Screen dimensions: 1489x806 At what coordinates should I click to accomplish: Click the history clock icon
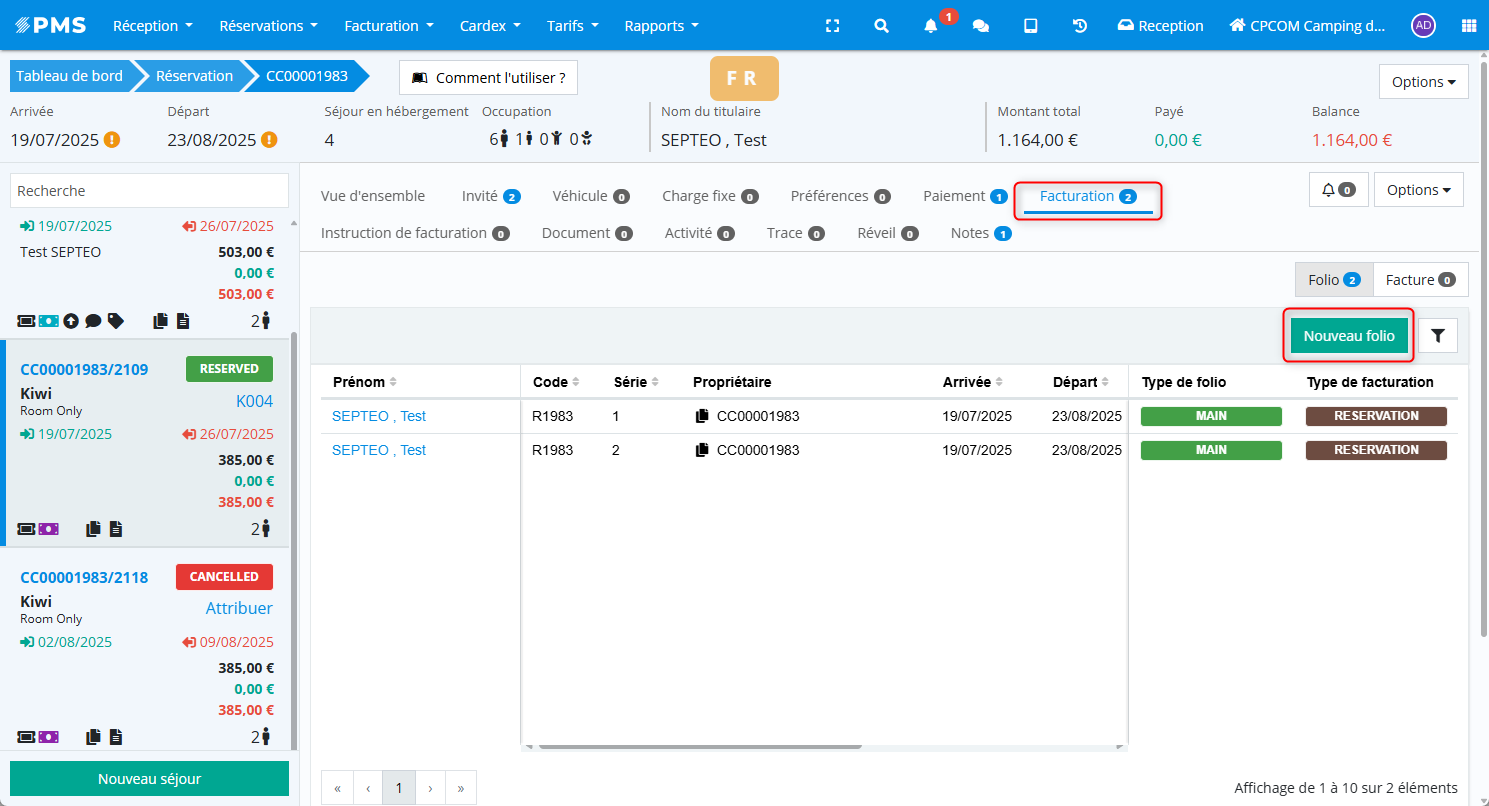coord(1080,26)
